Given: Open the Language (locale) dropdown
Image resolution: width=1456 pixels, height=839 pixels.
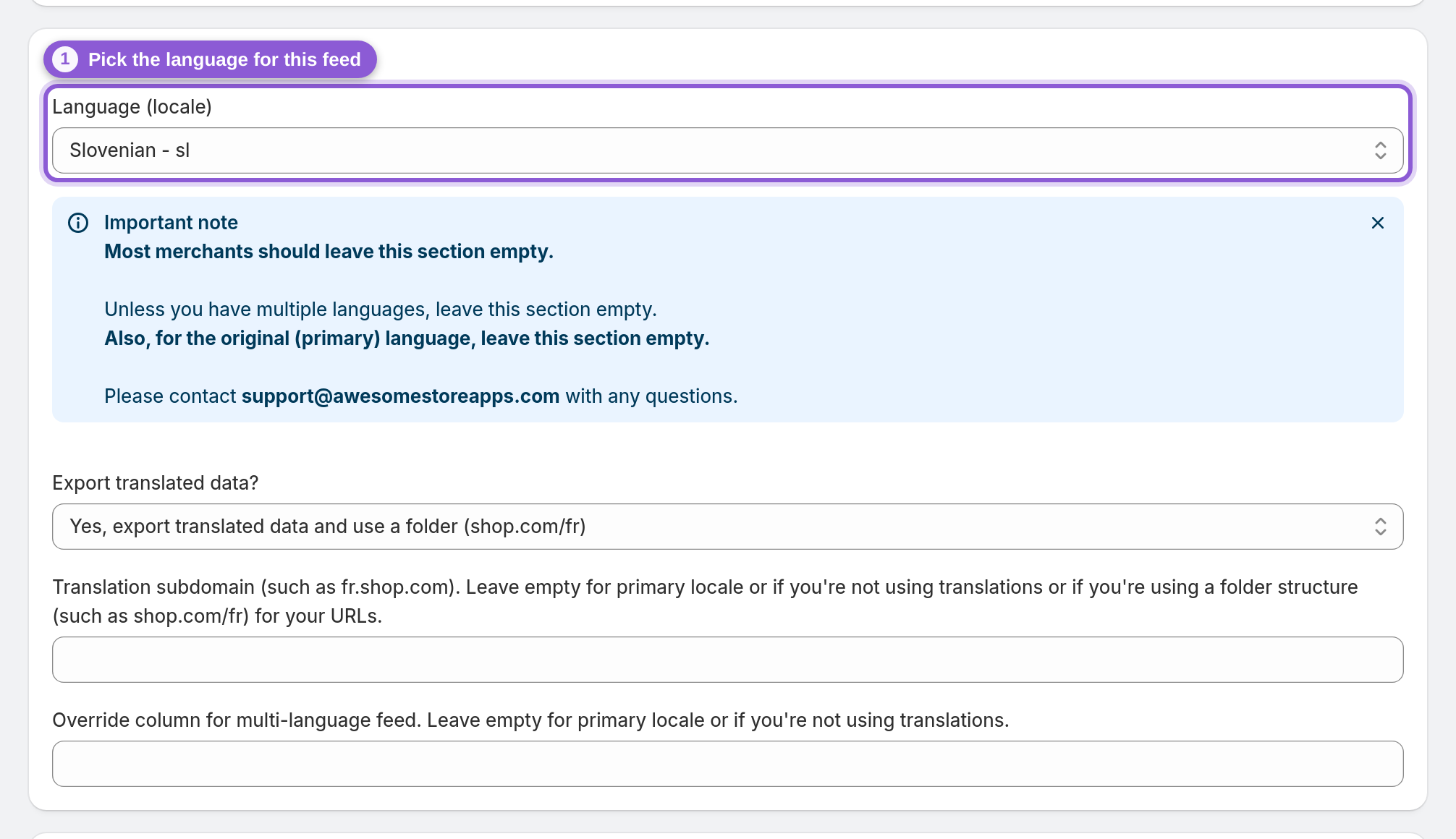Looking at the screenshot, I should 727,150.
